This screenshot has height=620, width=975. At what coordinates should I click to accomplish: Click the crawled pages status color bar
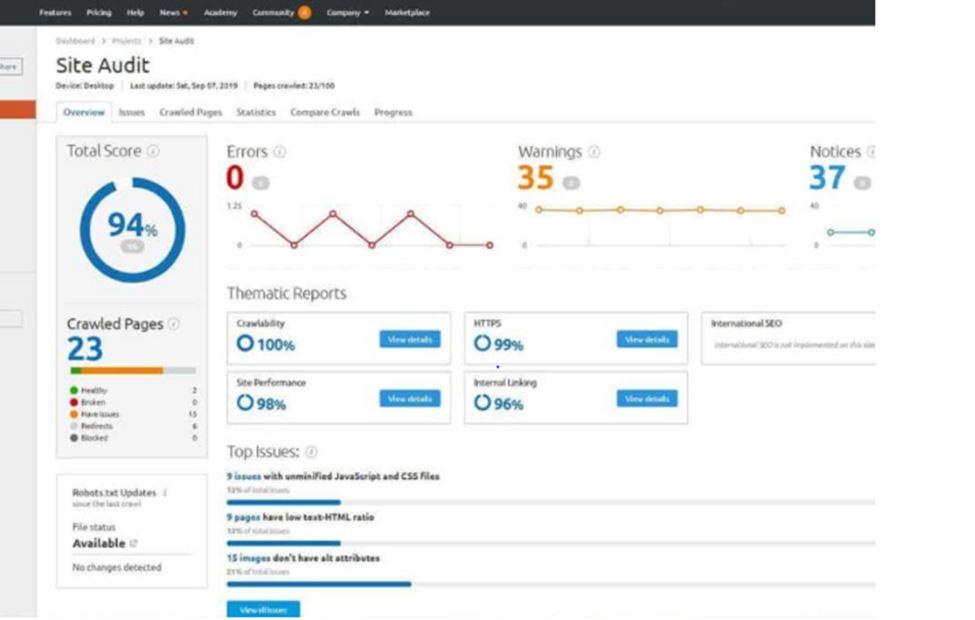point(133,370)
